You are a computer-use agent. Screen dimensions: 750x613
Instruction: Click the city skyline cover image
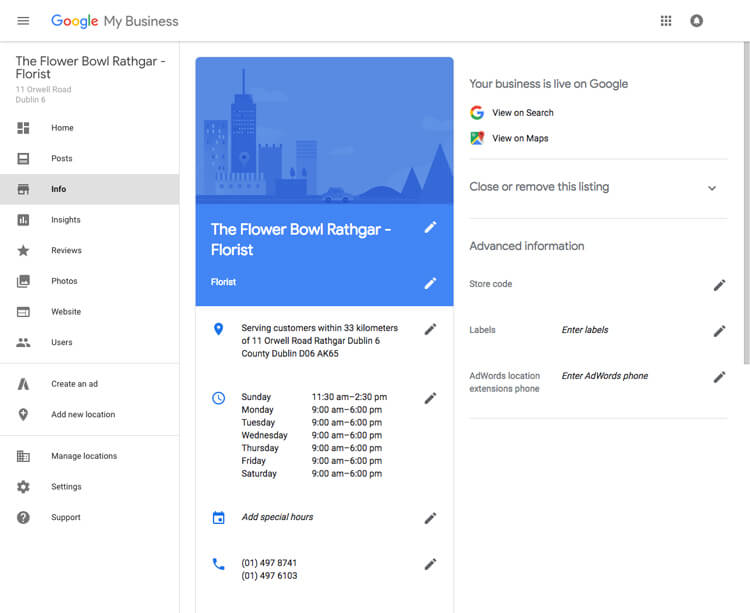(x=324, y=131)
